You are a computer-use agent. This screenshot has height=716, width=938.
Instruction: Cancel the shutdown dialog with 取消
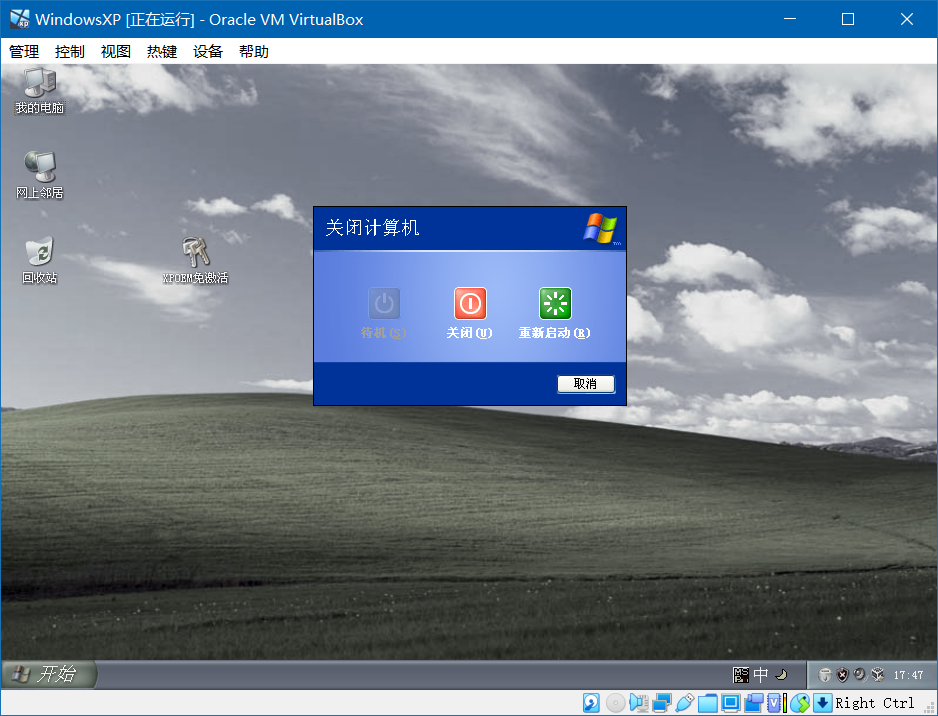[586, 384]
